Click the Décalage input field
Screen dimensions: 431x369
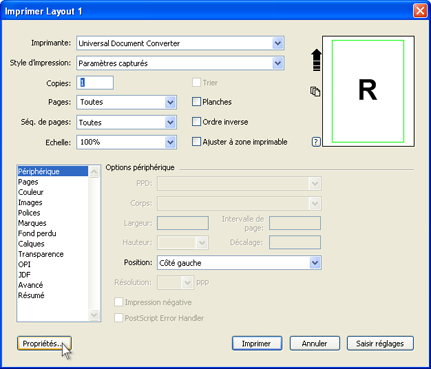coord(295,243)
